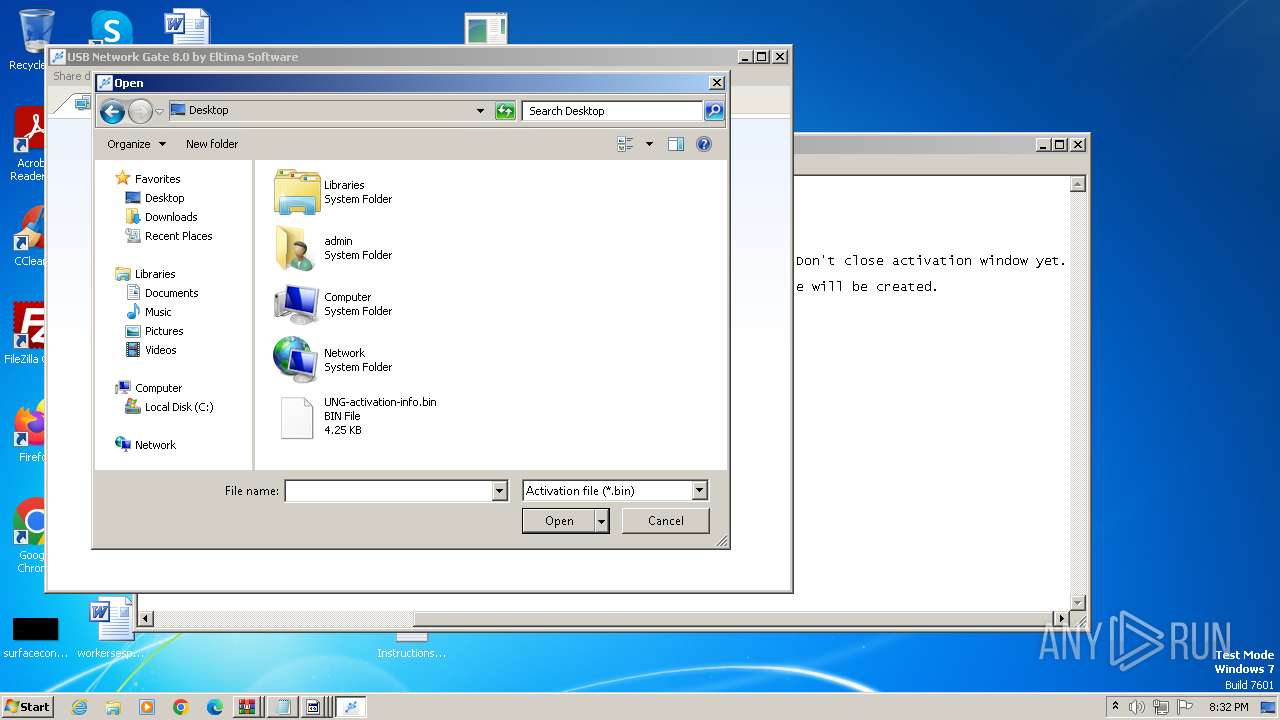Select Music library
This screenshot has width=1280, height=720.
158,312
